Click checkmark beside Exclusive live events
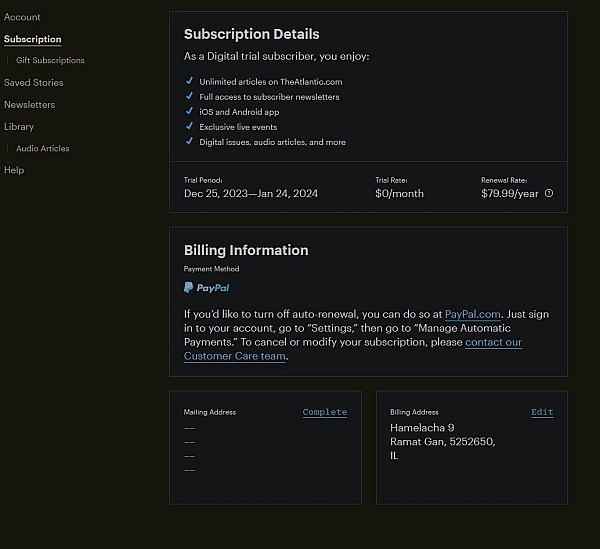Image resolution: width=600 pixels, height=549 pixels. coord(189,126)
